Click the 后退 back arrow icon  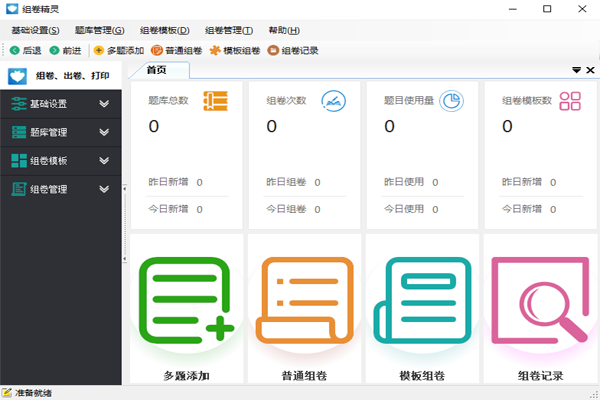(15, 51)
